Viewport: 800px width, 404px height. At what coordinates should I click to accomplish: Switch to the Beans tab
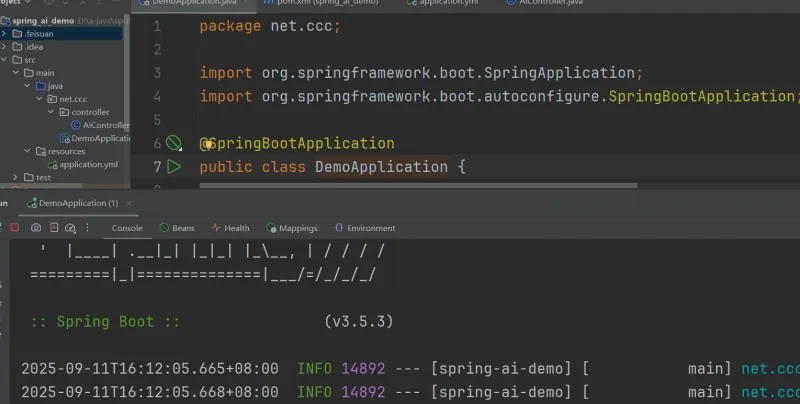click(x=177, y=228)
